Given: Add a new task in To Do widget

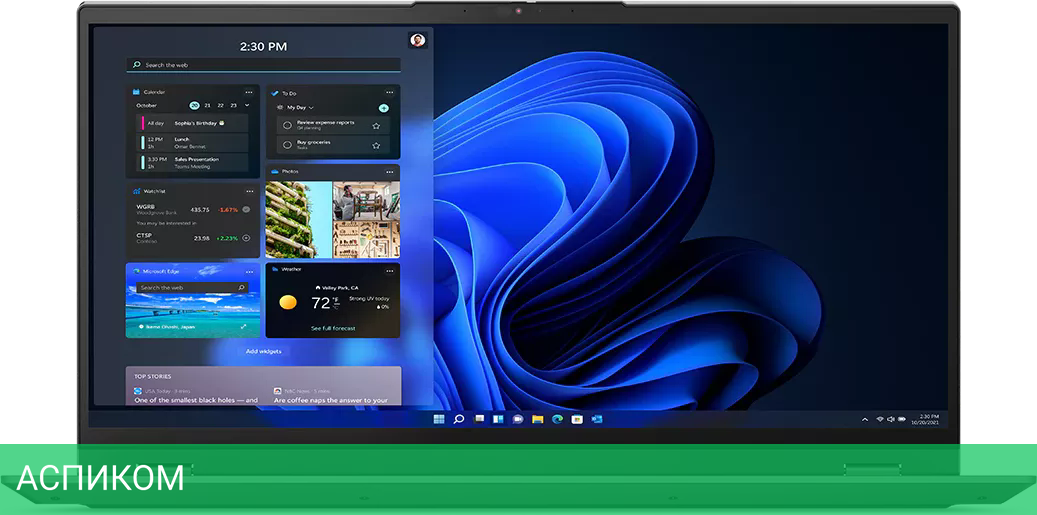Looking at the screenshot, I should (x=383, y=107).
